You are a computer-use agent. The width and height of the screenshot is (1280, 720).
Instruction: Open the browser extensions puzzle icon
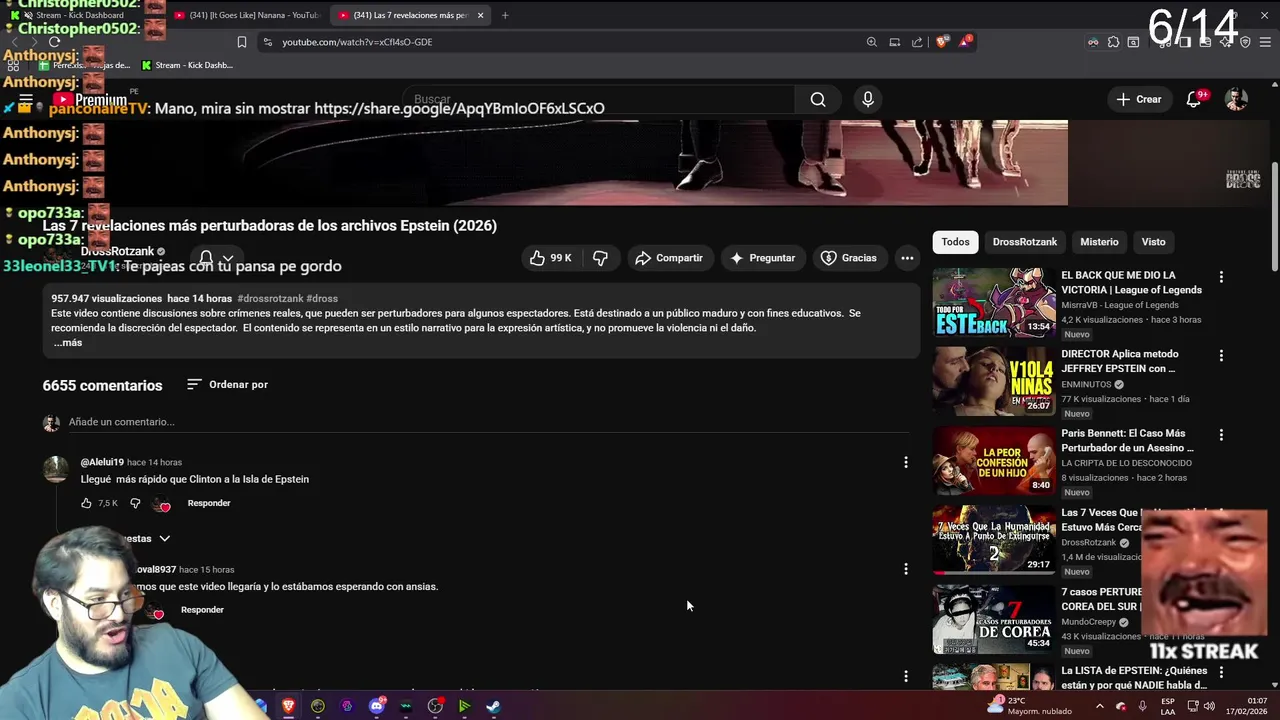1113,42
